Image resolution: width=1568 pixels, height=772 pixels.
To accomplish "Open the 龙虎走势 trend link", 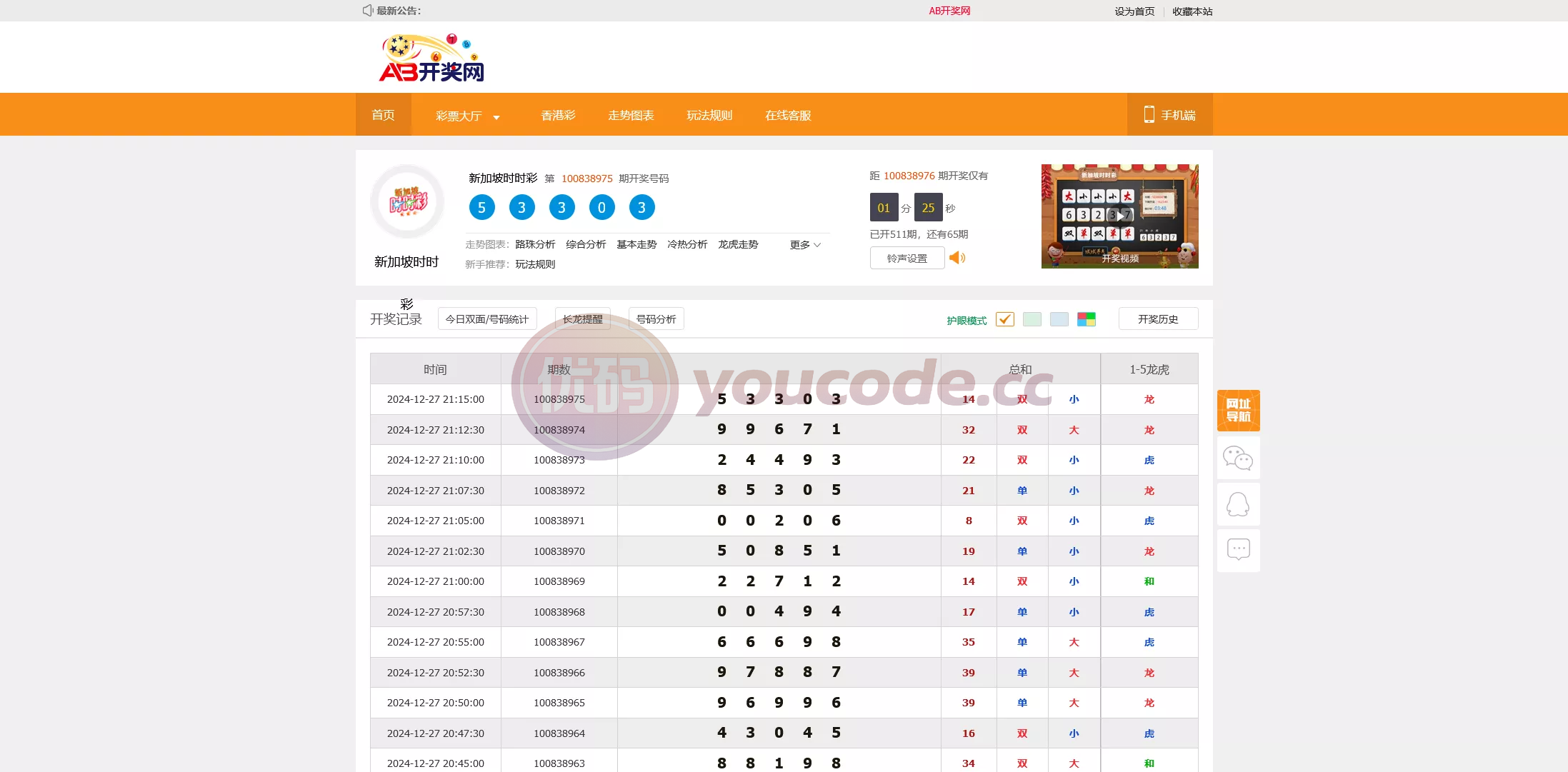I will pyautogui.click(x=738, y=244).
